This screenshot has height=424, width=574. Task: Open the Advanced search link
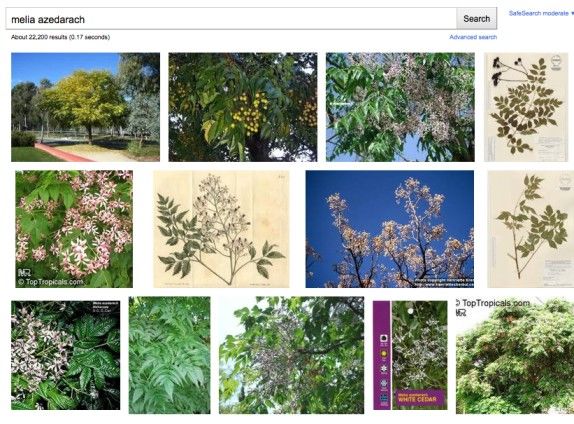(473, 37)
